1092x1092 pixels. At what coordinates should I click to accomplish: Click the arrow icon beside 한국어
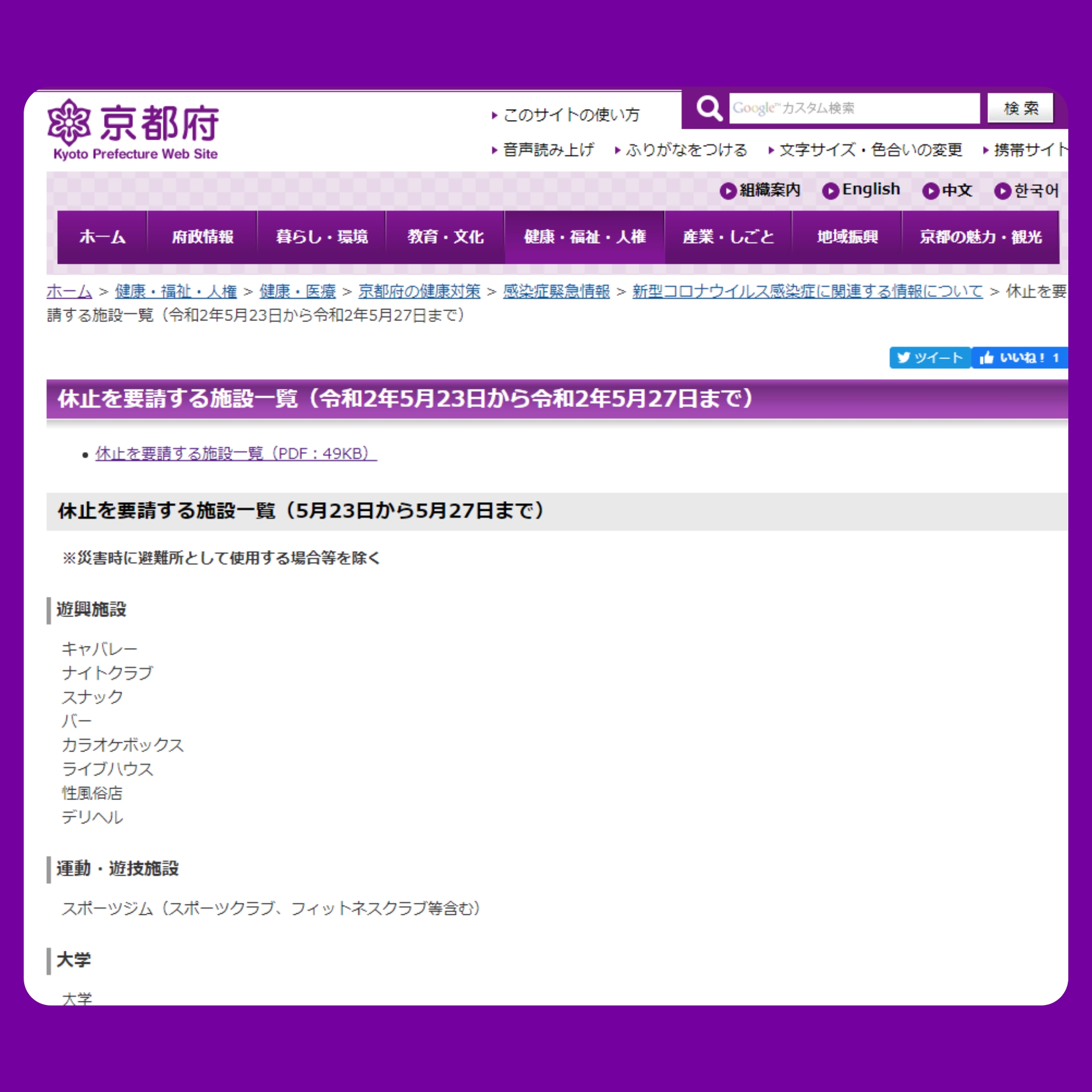click(x=1002, y=191)
